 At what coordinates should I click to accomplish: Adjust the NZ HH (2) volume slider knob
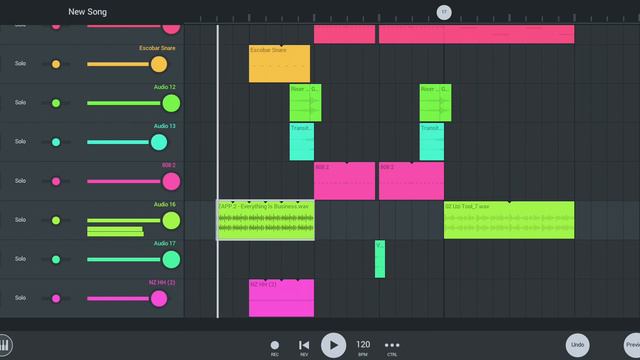click(159, 298)
